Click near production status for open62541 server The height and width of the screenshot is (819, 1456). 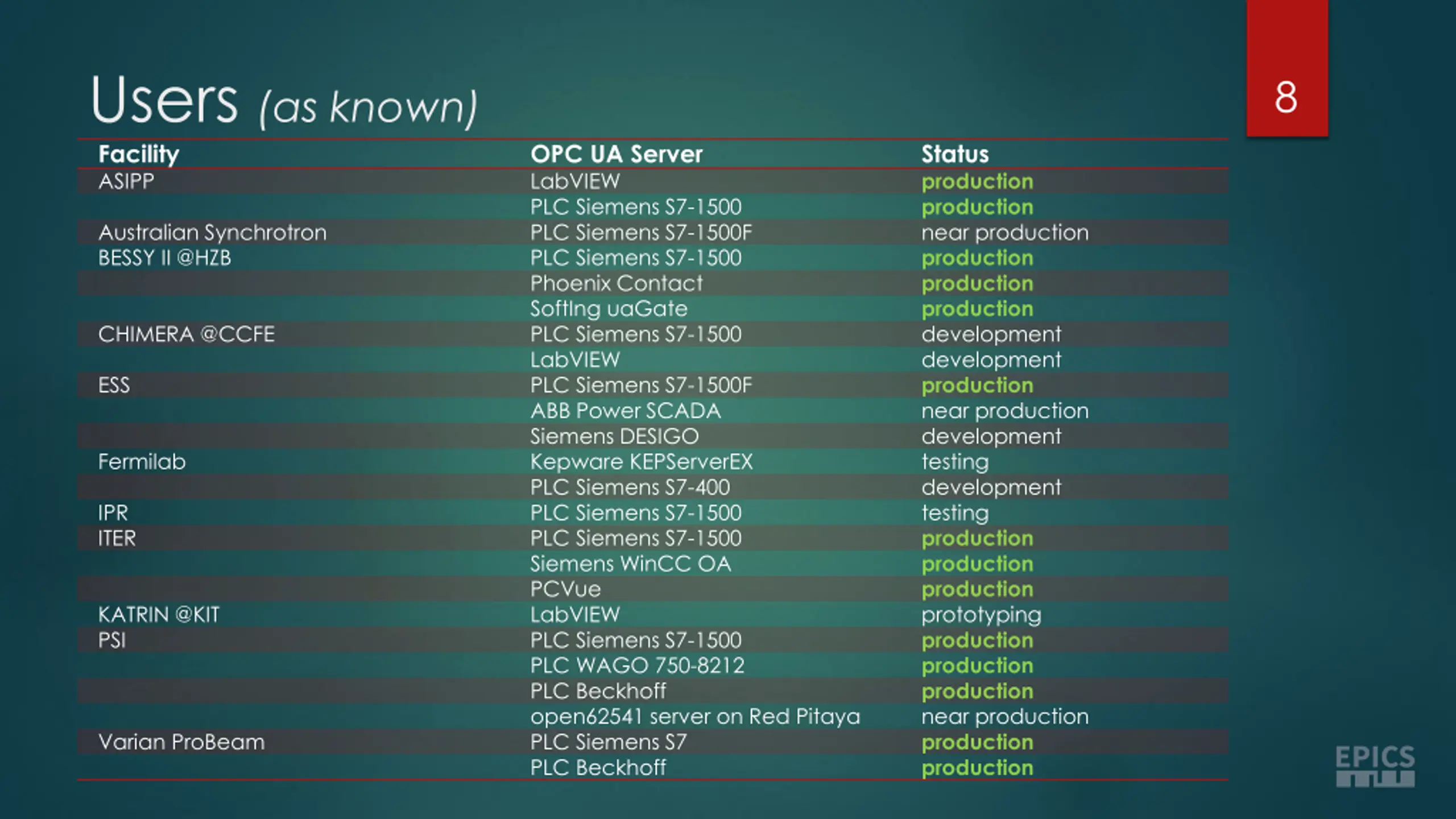click(x=1005, y=717)
